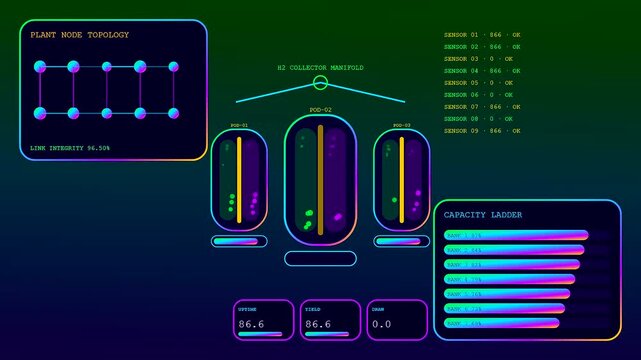
Task: Click the 'SENSOR 05 · 0 · OK' row
Action: [478, 83]
